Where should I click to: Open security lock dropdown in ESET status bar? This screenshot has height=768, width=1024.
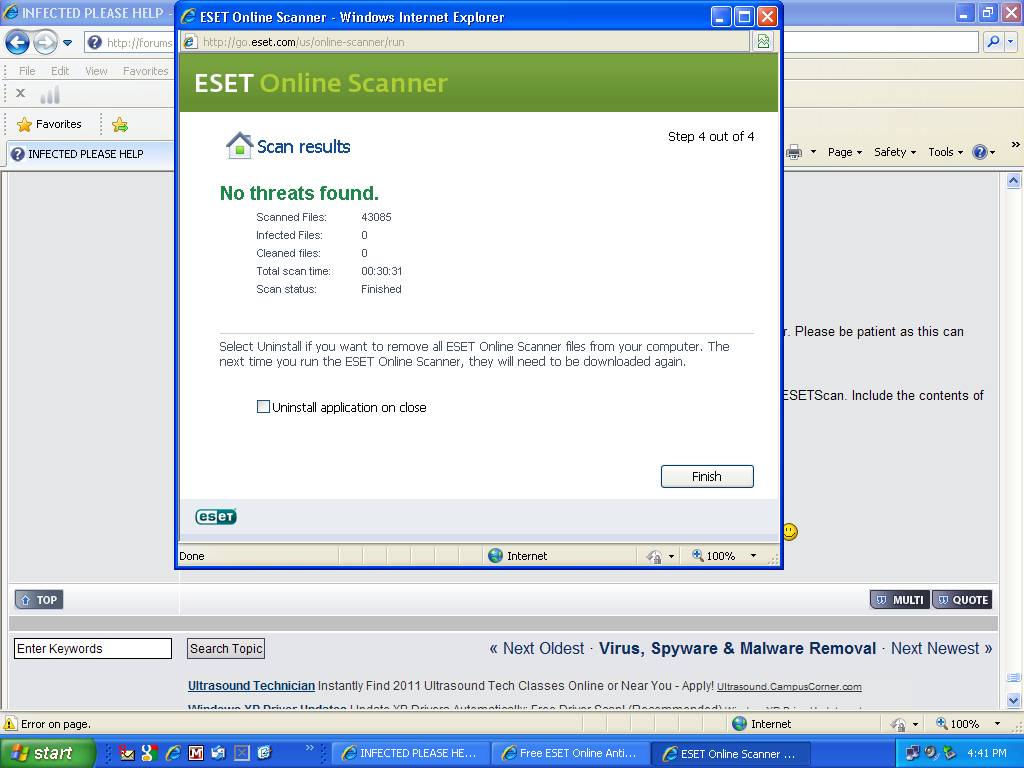coord(671,556)
